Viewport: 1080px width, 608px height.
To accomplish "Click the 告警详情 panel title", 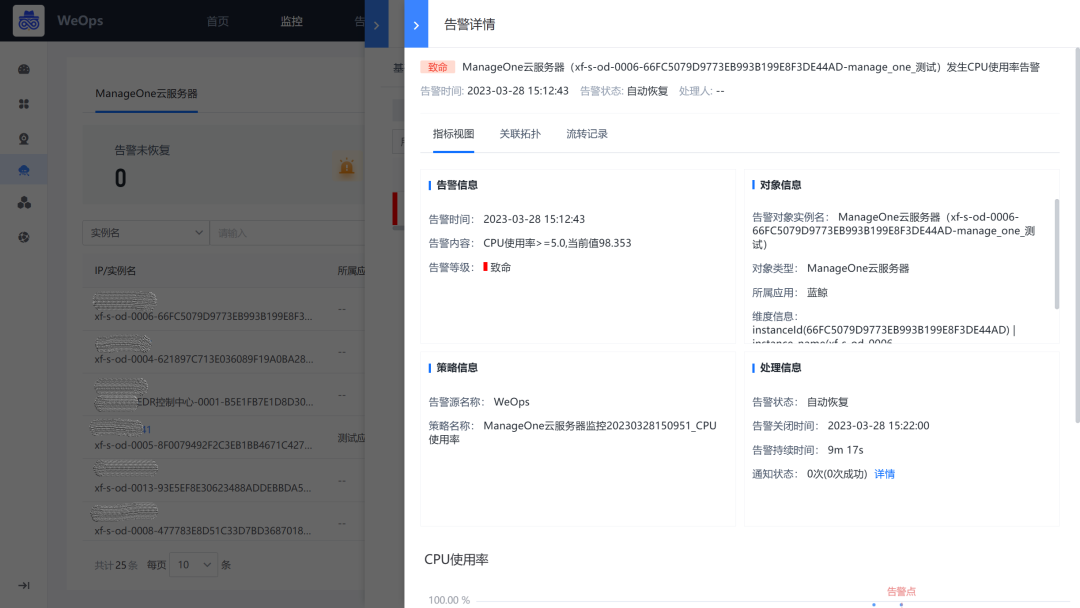I will tap(469, 24).
